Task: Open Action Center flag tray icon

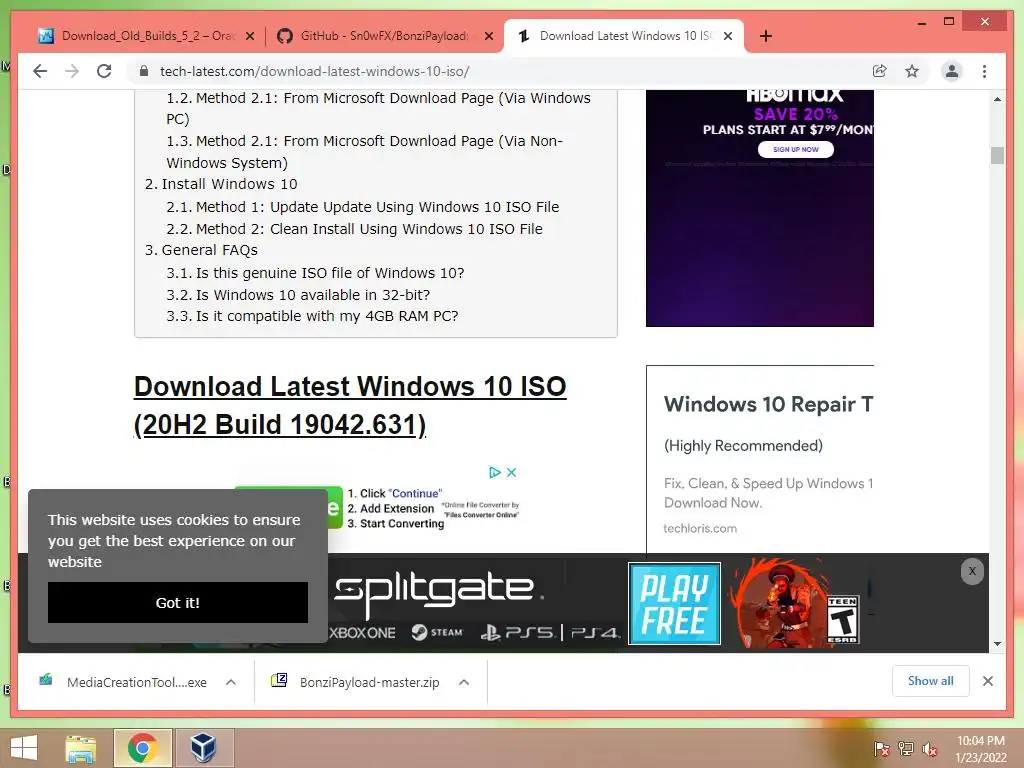Action: click(881, 749)
